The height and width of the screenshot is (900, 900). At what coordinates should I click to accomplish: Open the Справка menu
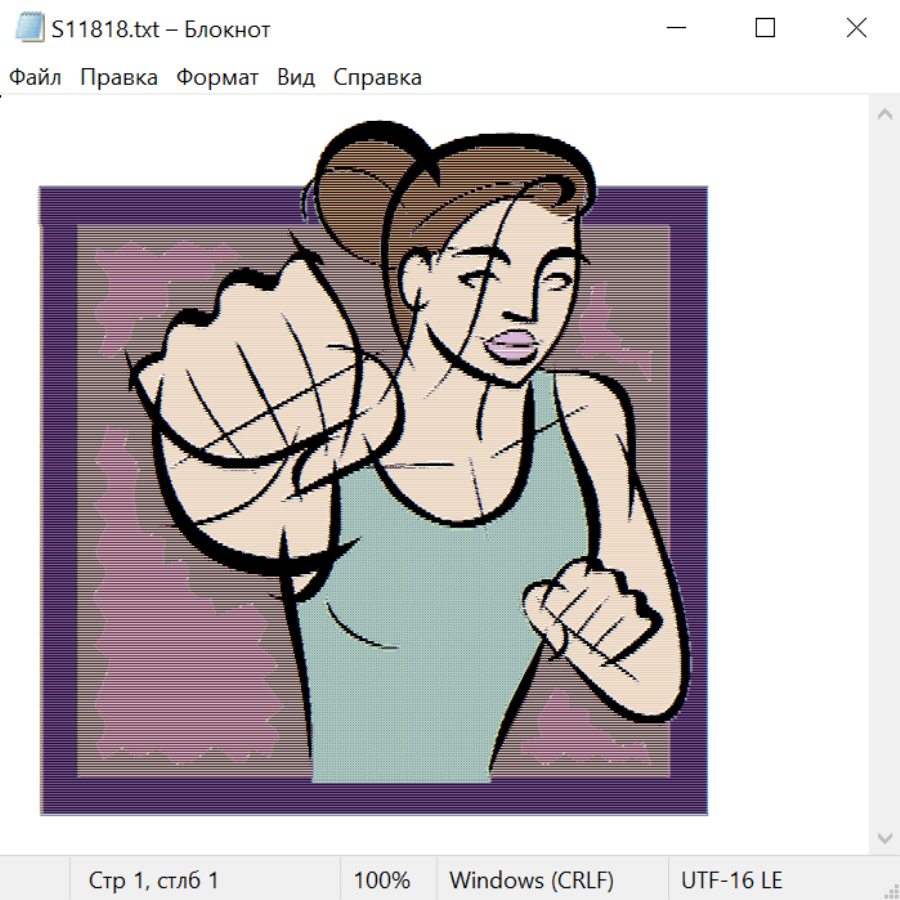tap(377, 78)
